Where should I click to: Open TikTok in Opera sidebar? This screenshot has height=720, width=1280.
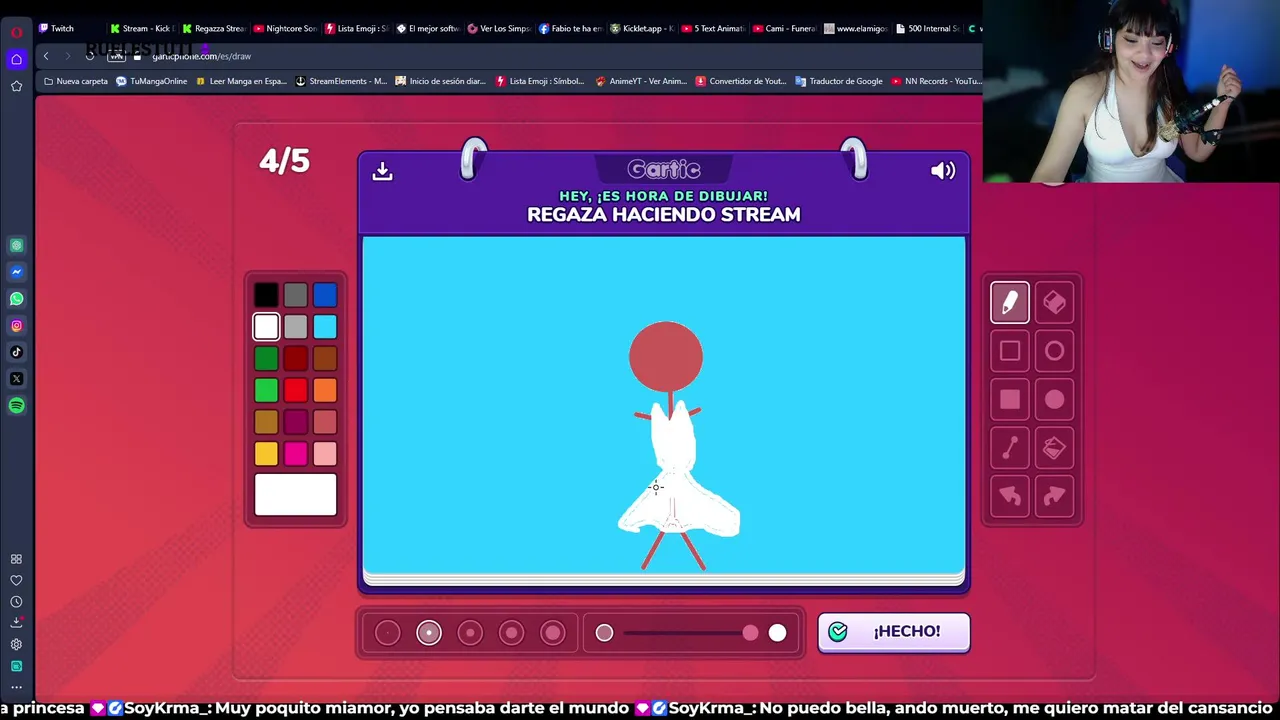pos(16,352)
